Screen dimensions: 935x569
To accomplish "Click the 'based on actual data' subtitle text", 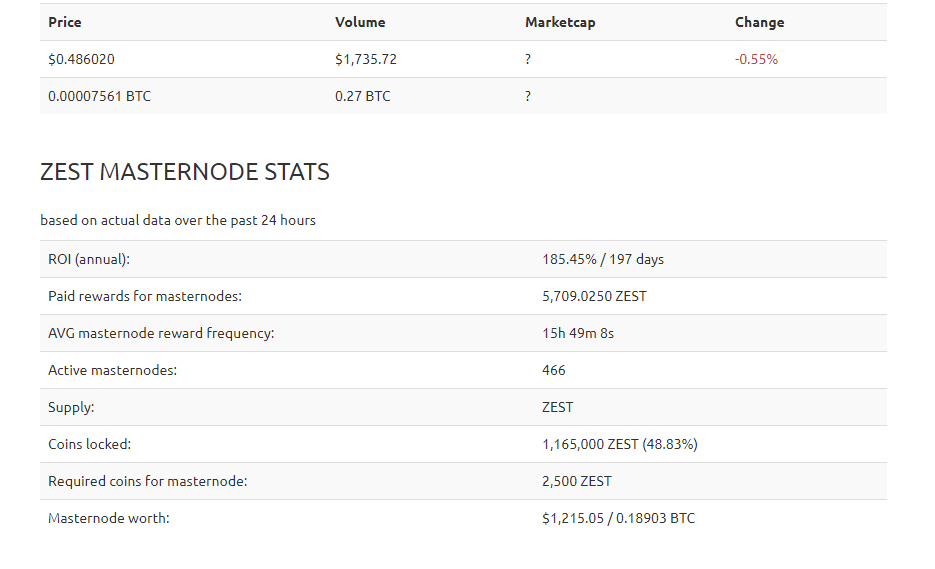I will point(178,220).
